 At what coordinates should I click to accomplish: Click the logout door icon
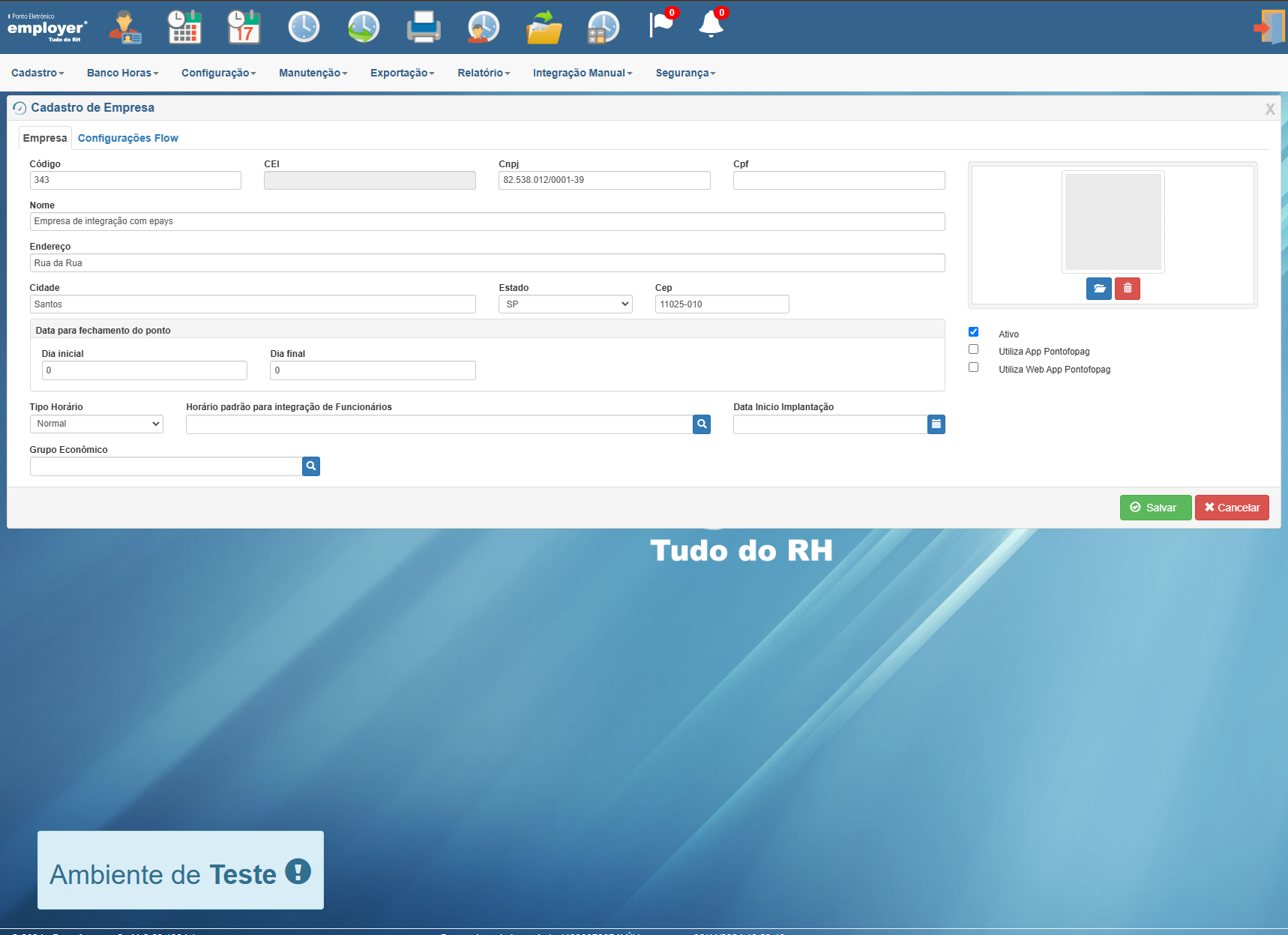[x=1269, y=27]
